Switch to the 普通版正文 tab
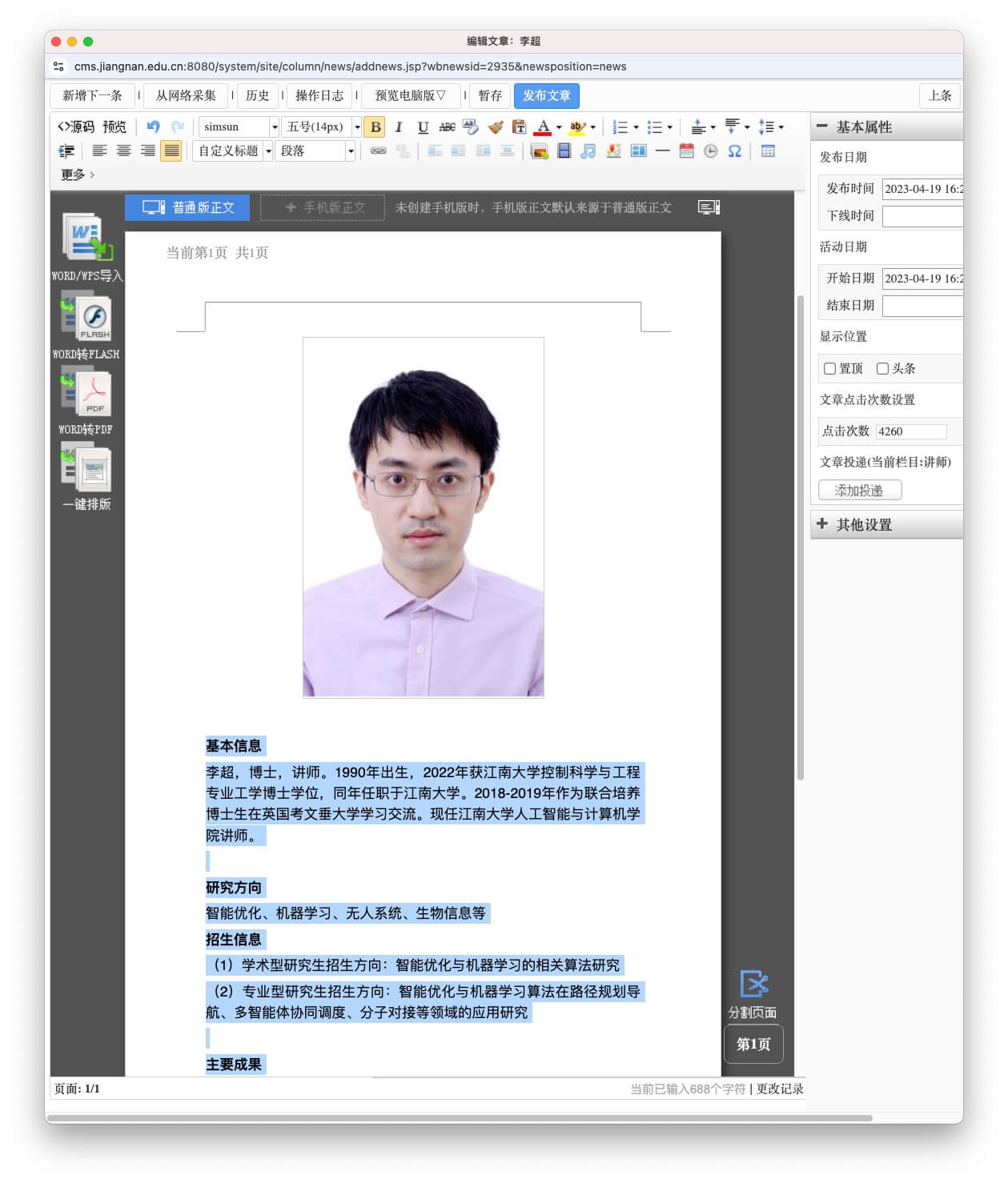The height and width of the screenshot is (1183, 1008). point(187,208)
